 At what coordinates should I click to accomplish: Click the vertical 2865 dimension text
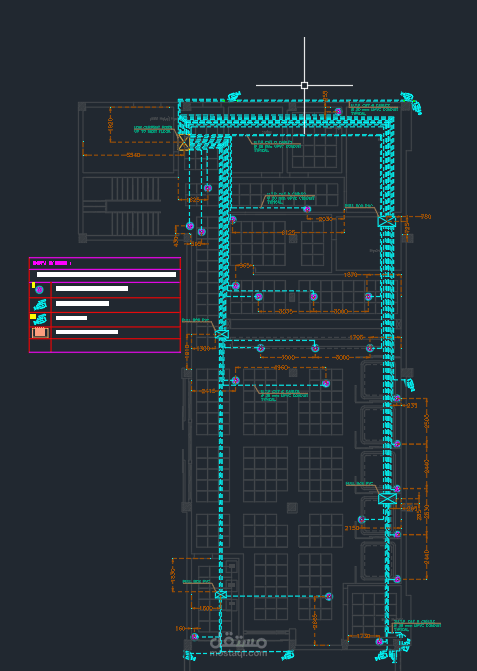(315, 621)
